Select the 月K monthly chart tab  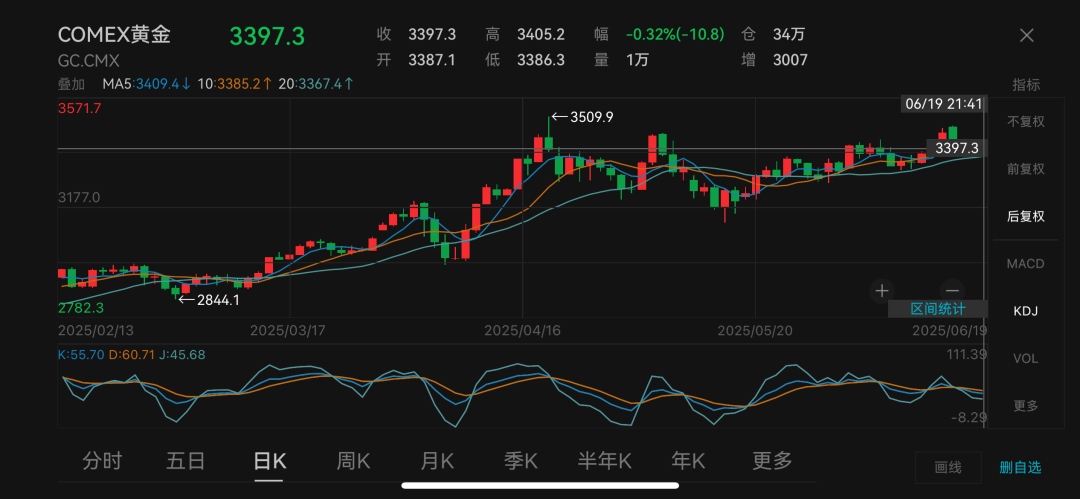[437, 461]
